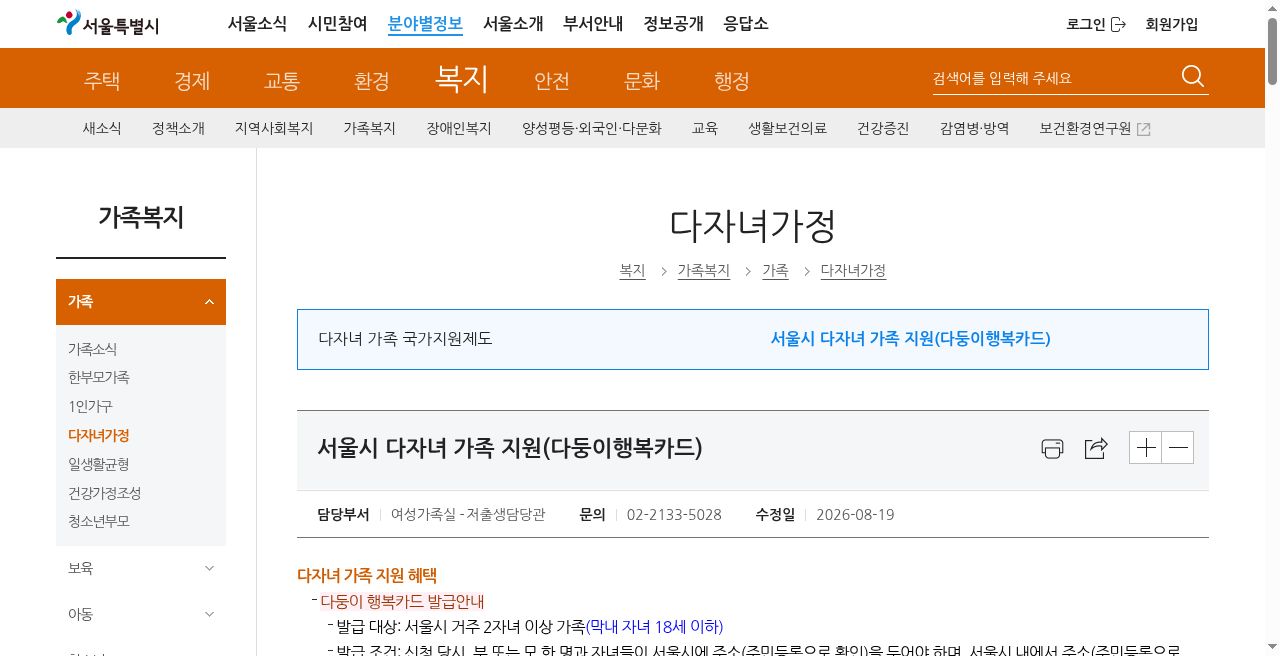
Task: Open 일생활균형 in the sidebar
Action: [99, 464]
